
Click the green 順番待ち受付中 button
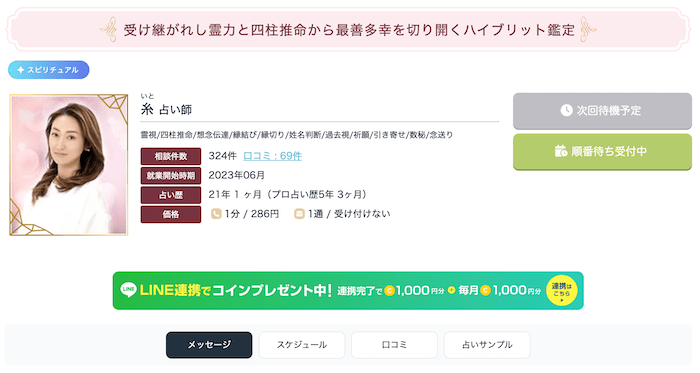[x=602, y=152]
